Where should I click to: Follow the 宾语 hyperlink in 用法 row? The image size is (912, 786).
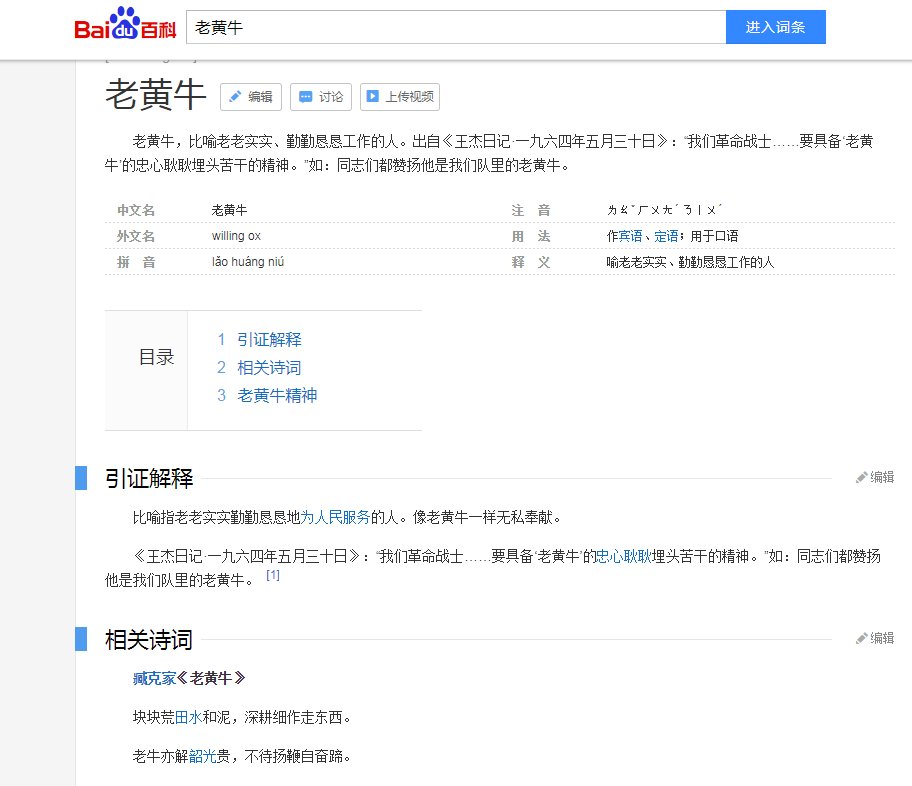pos(628,235)
